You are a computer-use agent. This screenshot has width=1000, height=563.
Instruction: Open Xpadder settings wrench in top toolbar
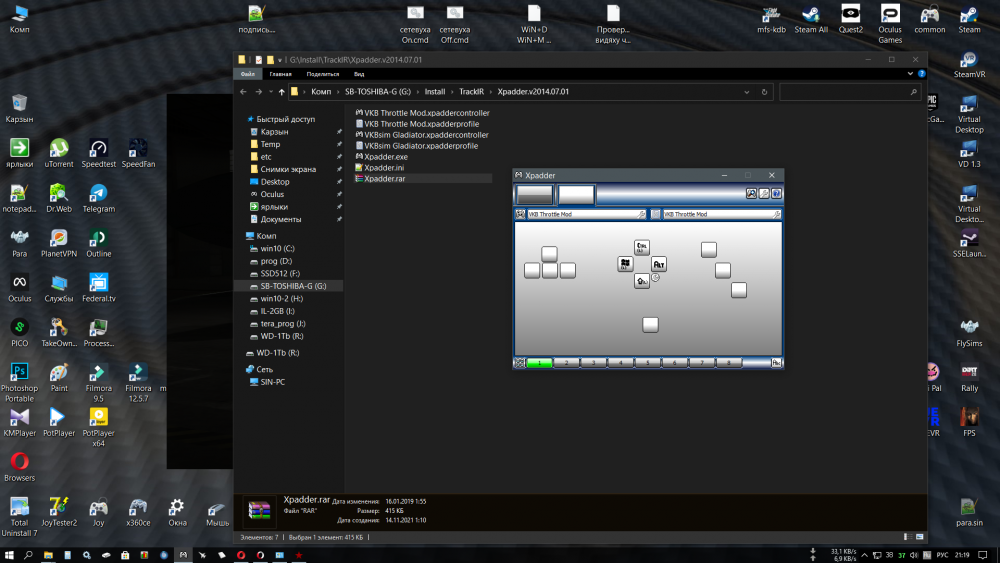pos(763,194)
